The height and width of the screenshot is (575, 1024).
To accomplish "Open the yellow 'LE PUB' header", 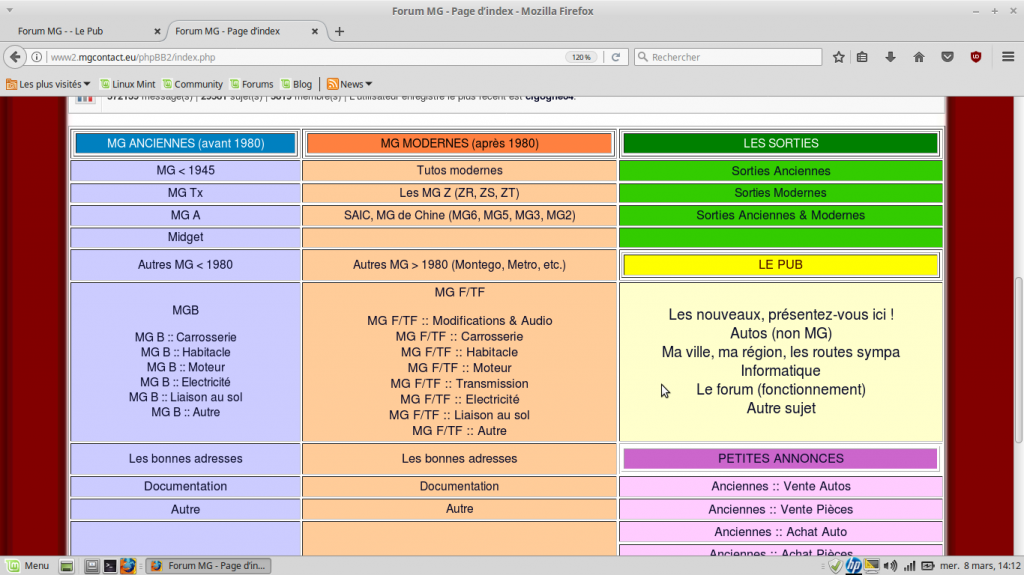I will (x=780, y=265).
